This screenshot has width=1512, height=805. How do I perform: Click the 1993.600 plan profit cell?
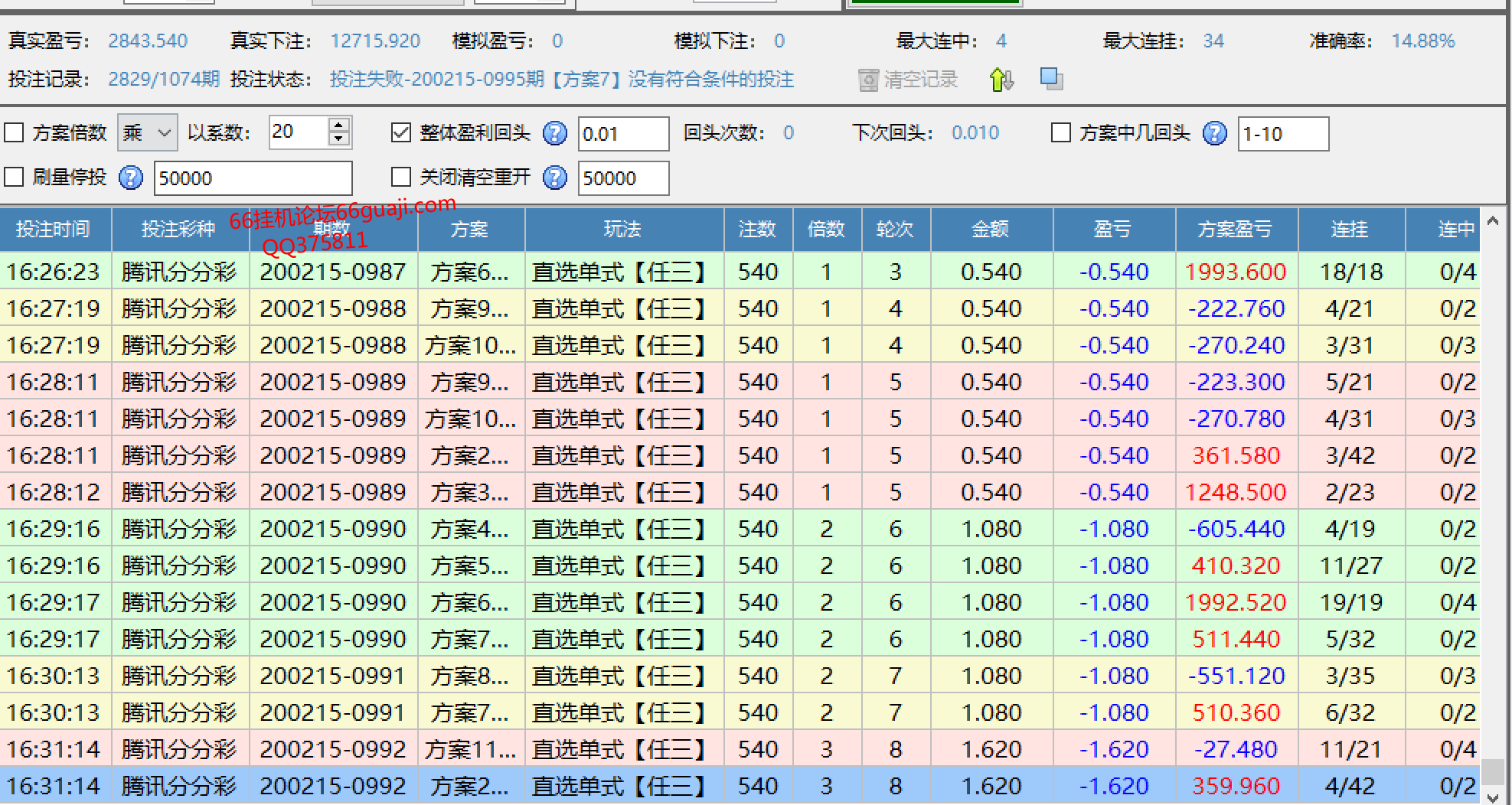coord(1236,272)
